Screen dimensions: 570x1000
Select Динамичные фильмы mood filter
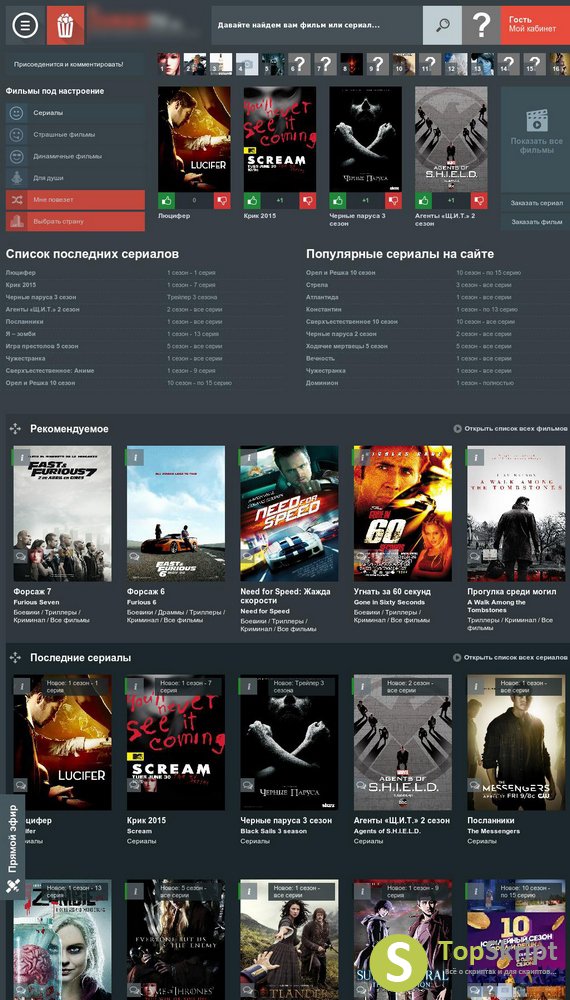pos(75,156)
